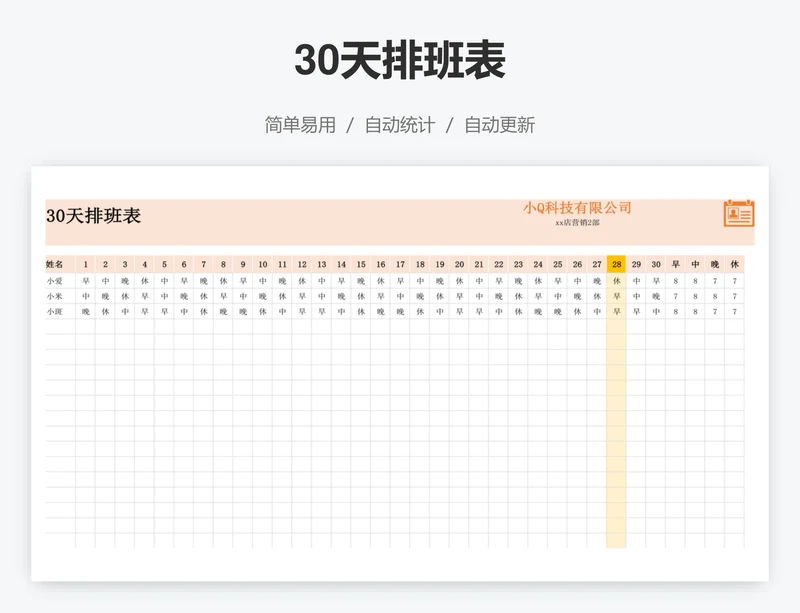
Task: Click 小米's day 1 shift cell '中'
Action: click(86, 296)
